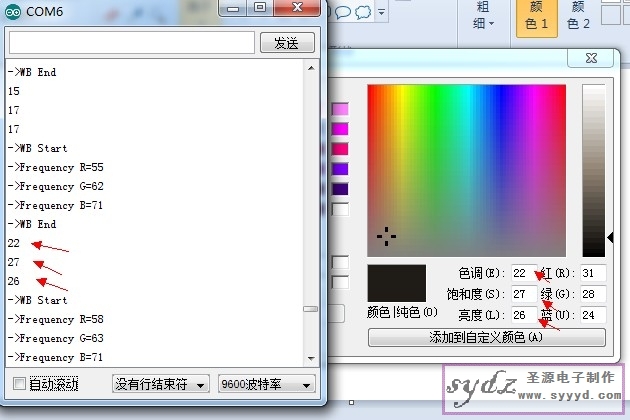Open the 9600波特率 baud rate dropdown
Screen dimensions: 630x420
[266, 384]
